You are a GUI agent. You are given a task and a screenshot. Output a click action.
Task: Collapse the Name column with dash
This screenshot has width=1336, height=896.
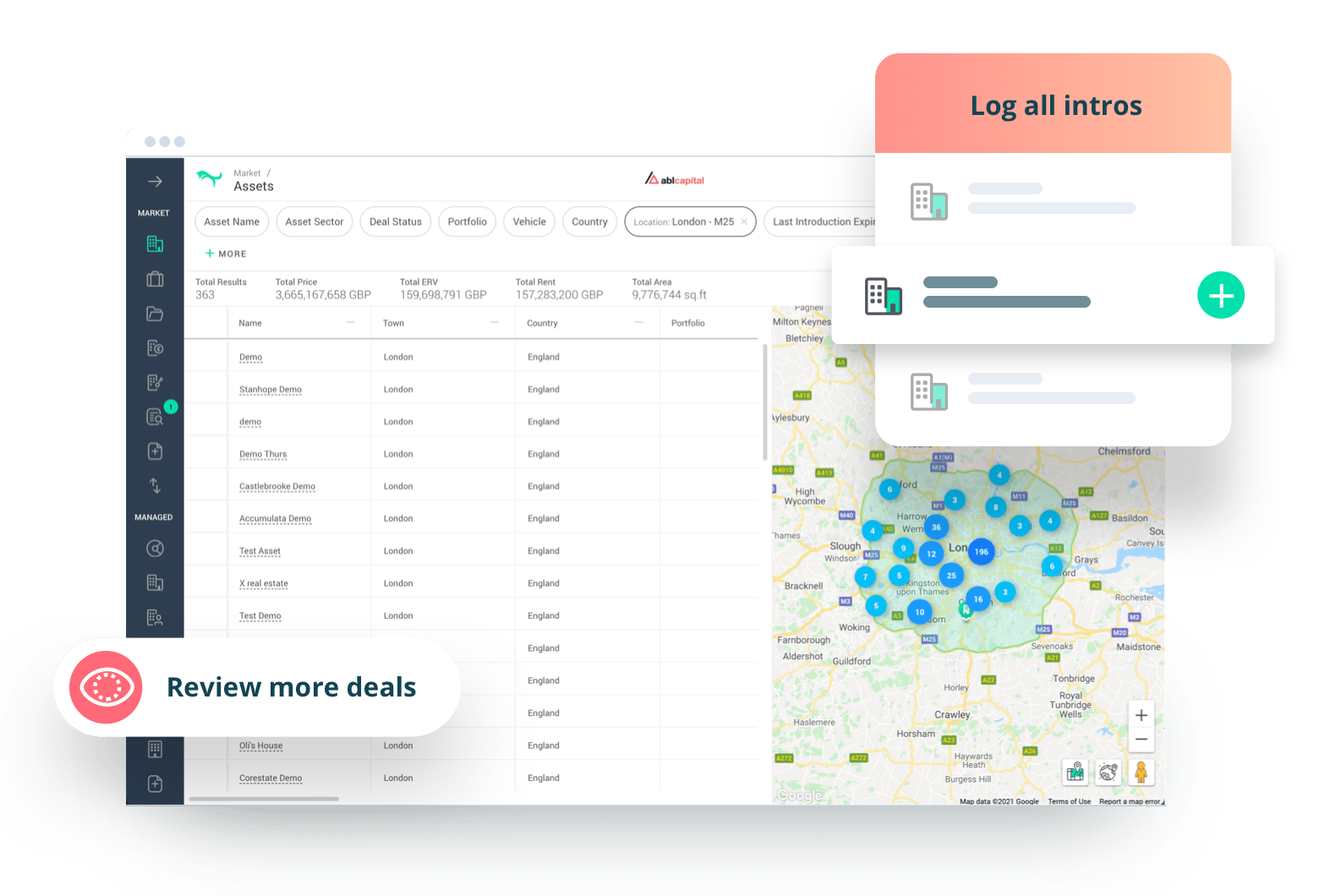351,323
